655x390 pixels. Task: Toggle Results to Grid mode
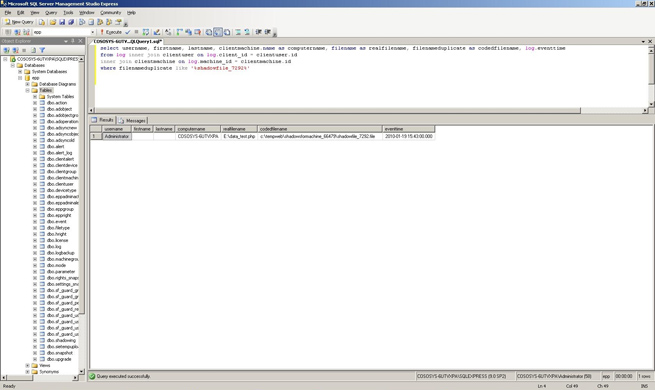(x=218, y=32)
